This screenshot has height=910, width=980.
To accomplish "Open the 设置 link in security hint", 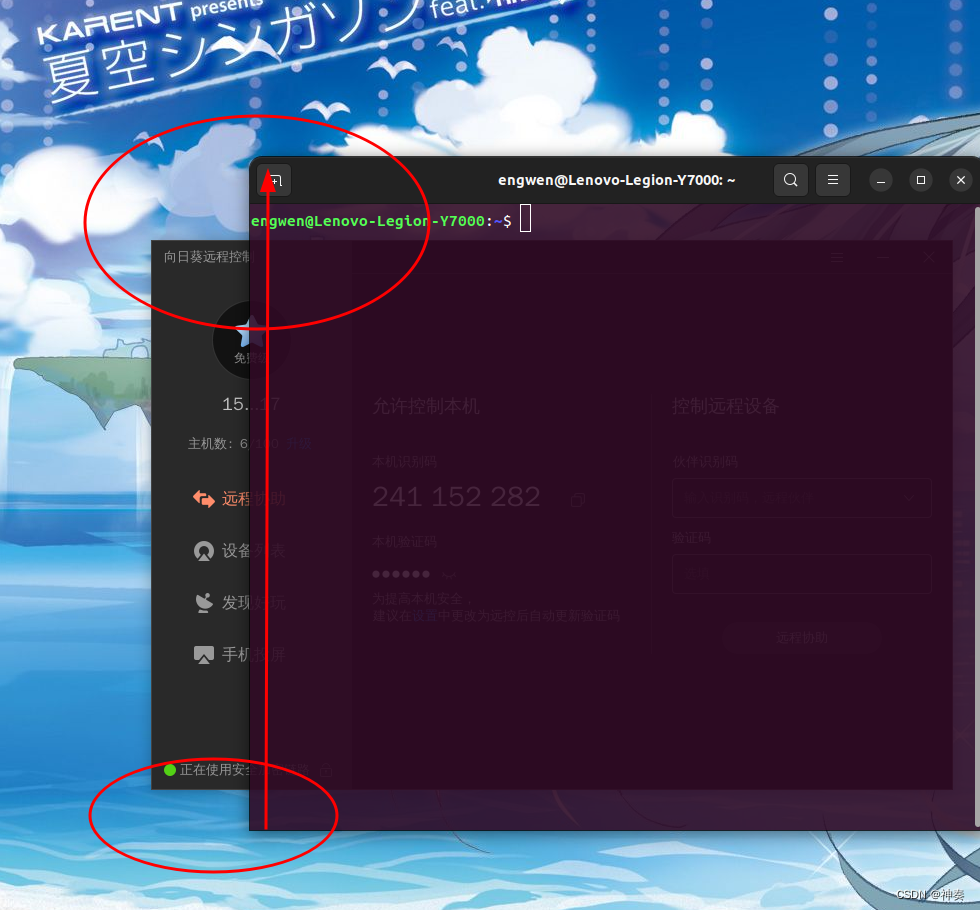I will click(x=424, y=616).
